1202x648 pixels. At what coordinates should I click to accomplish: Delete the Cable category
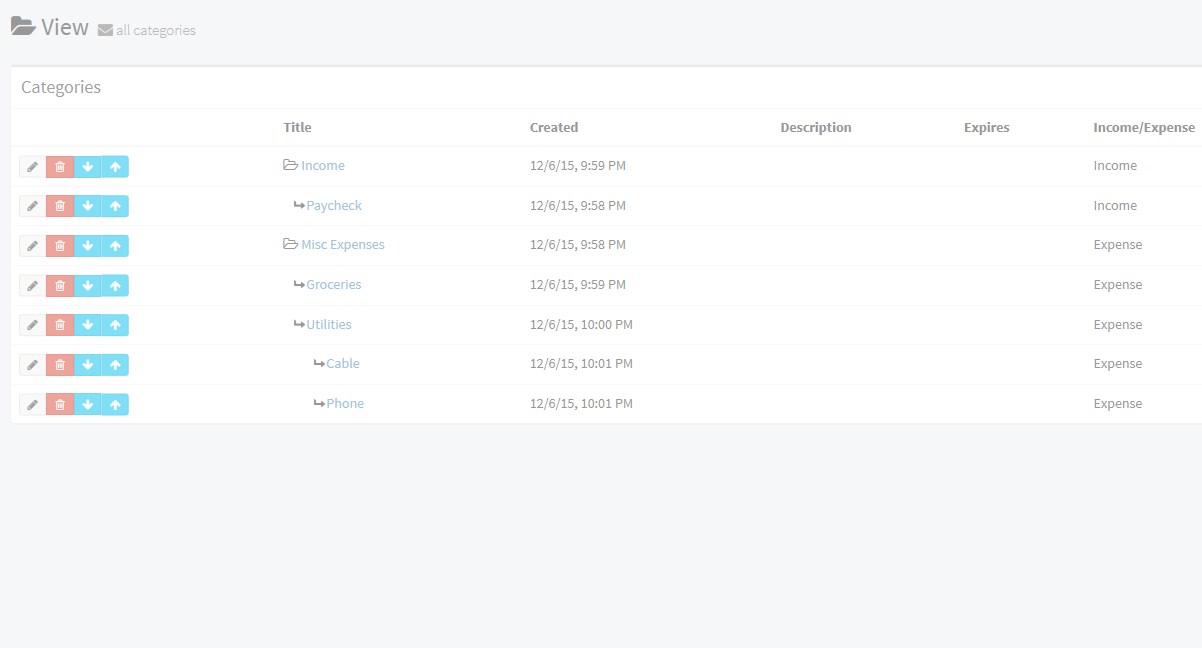(x=60, y=365)
